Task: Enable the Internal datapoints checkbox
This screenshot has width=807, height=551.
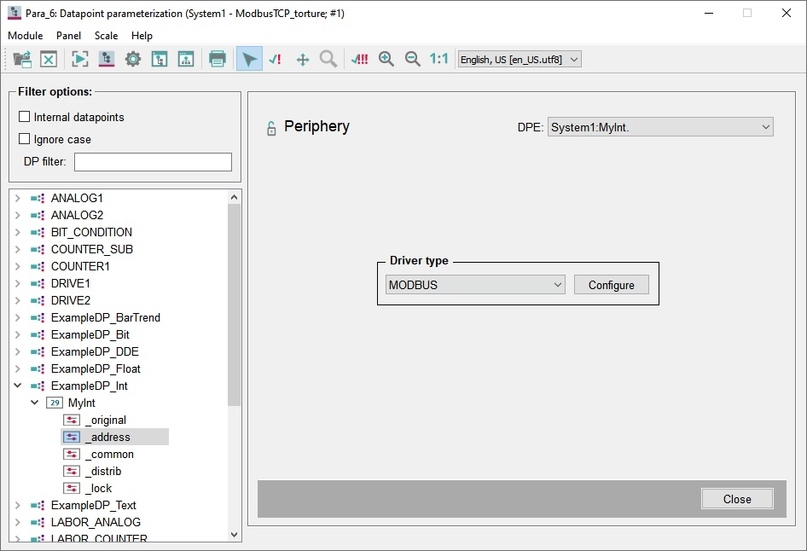Action: pyautogui.click(x=24, y=117)
